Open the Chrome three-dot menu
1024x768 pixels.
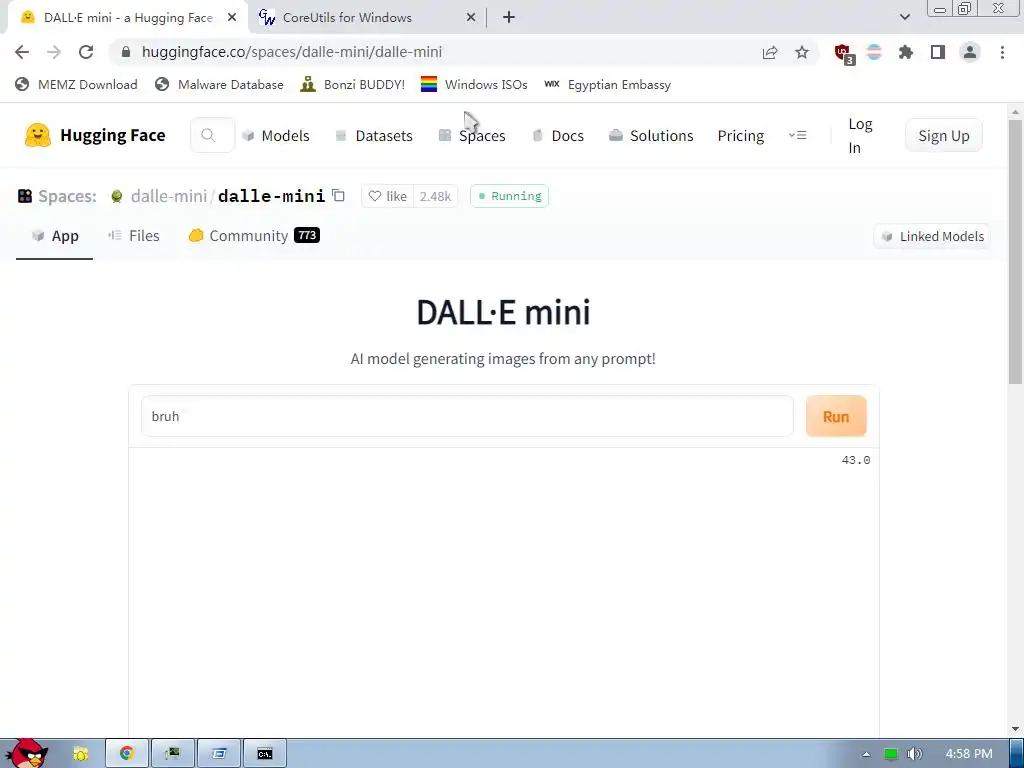1002,52
